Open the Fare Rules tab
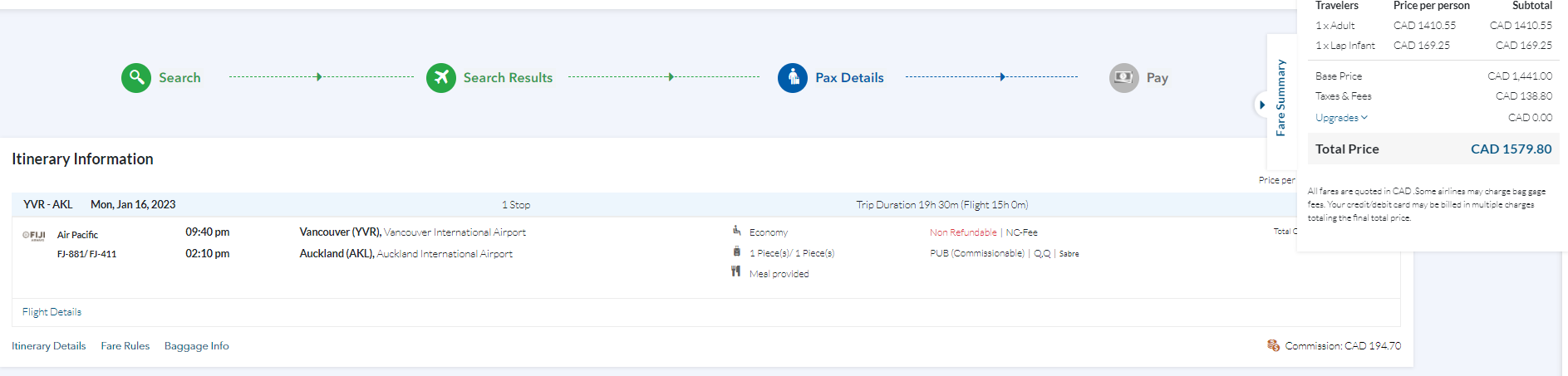 [125, 346]
